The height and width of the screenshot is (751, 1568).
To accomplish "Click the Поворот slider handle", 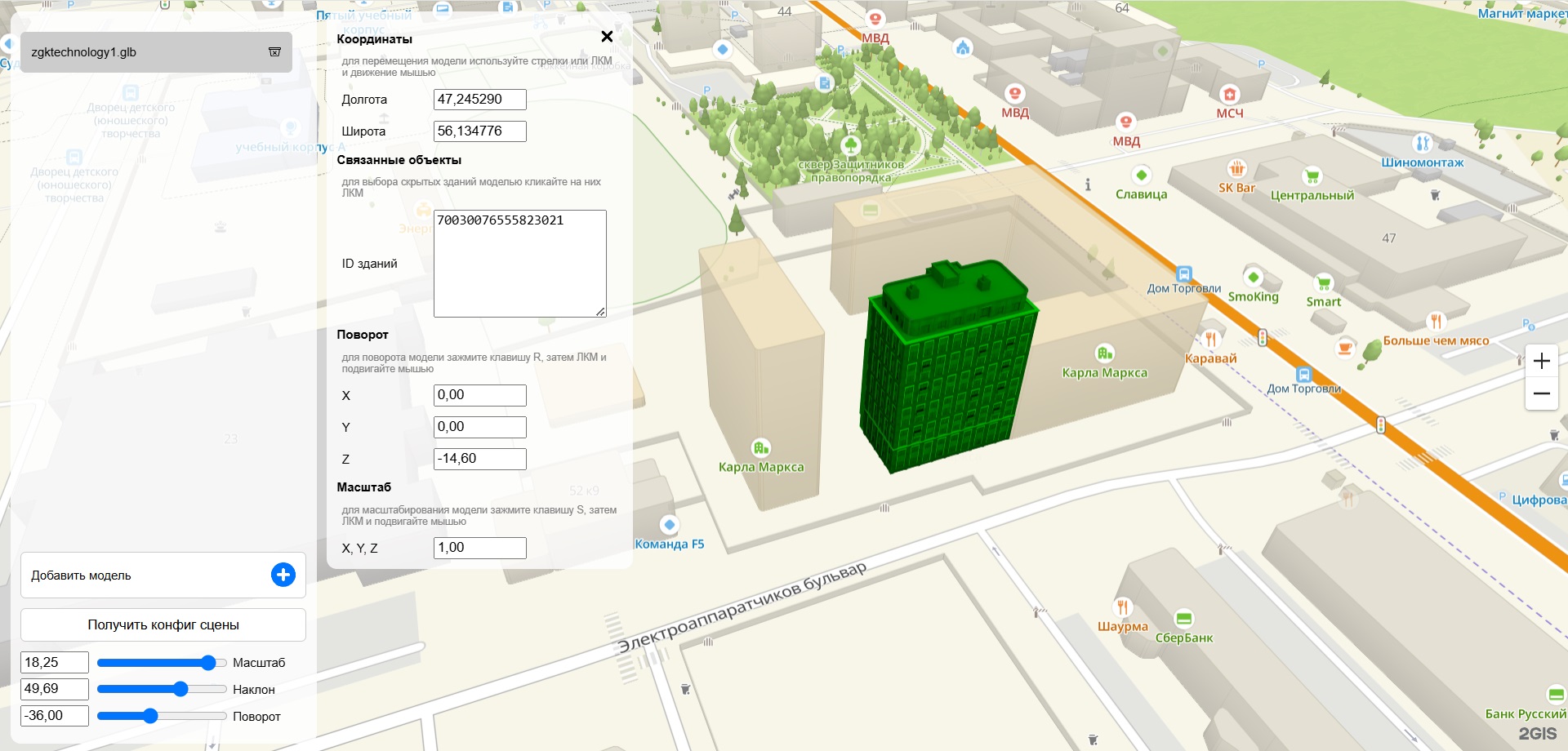I will click(150, 717).
